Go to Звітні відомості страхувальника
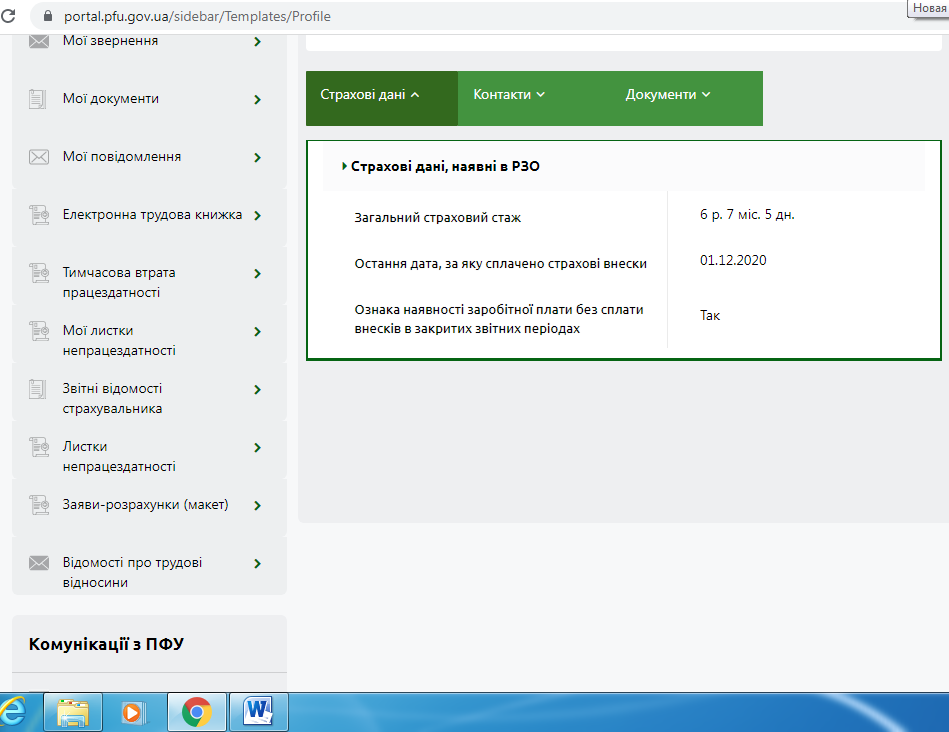Viewport: 949px width, 732px height. 113,398
